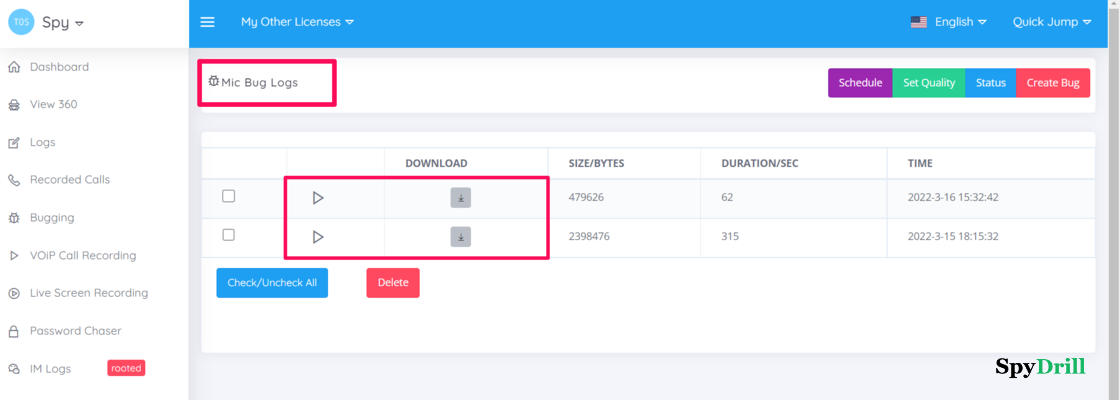Click the hamburger menu icon
Image resolution: width=1120 pixels, height=400 pixels.
point(207,22)
